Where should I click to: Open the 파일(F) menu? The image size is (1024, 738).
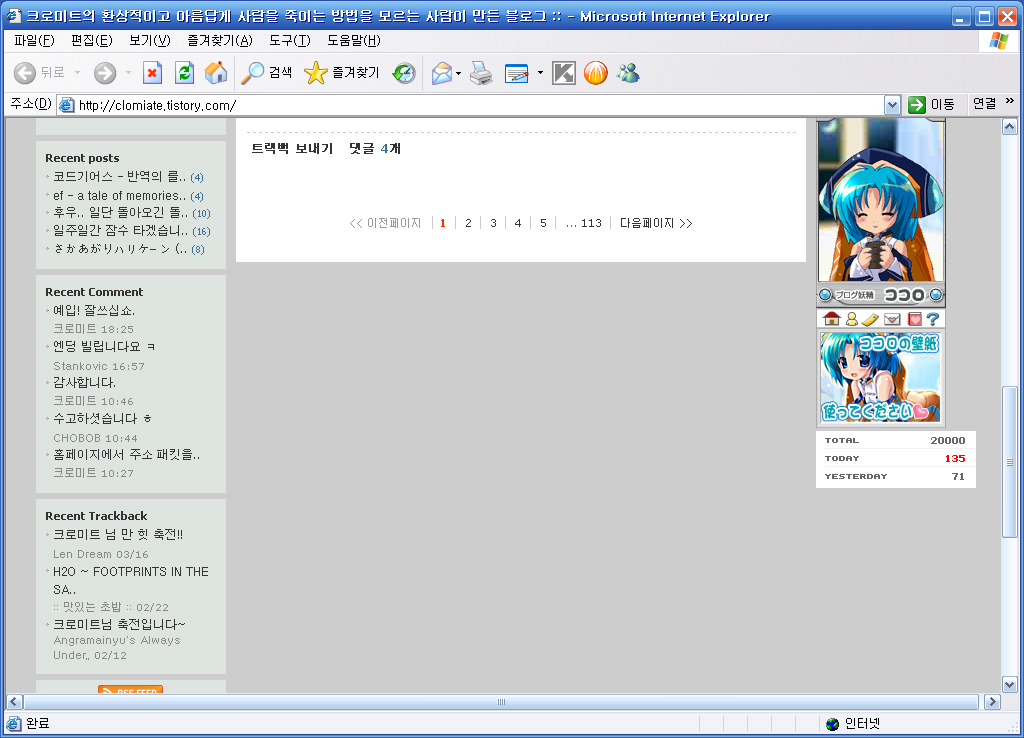pos(34,40)
